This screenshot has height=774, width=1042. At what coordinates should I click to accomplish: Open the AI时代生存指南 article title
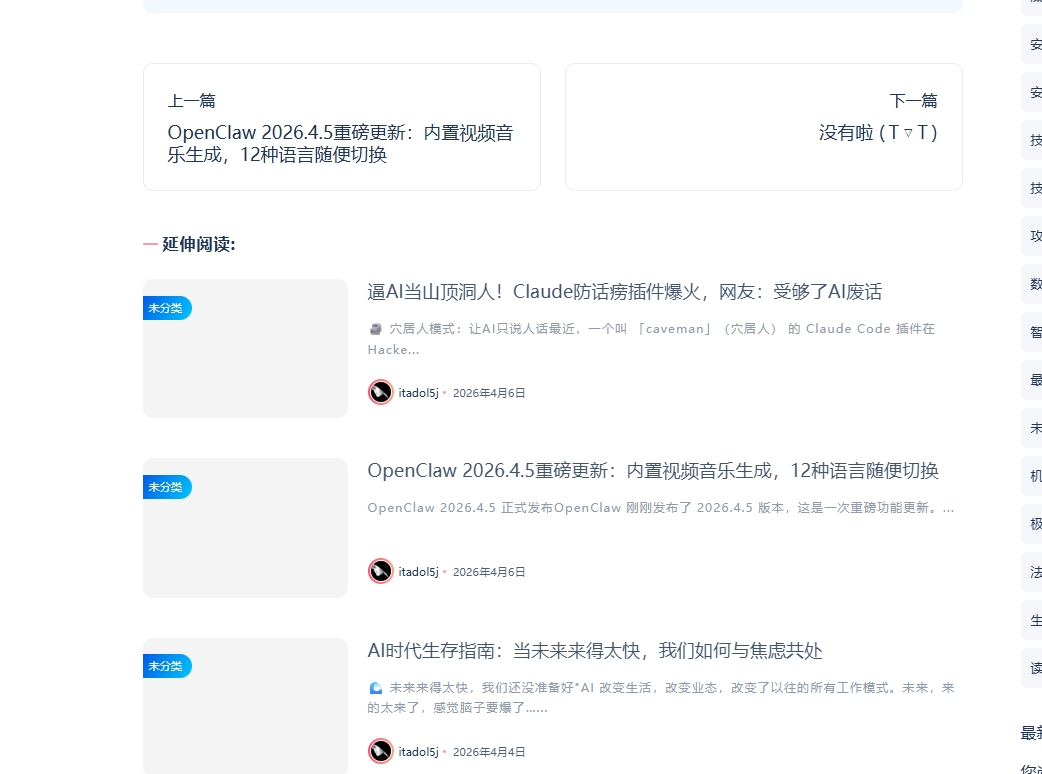click(x=594, y=650)
